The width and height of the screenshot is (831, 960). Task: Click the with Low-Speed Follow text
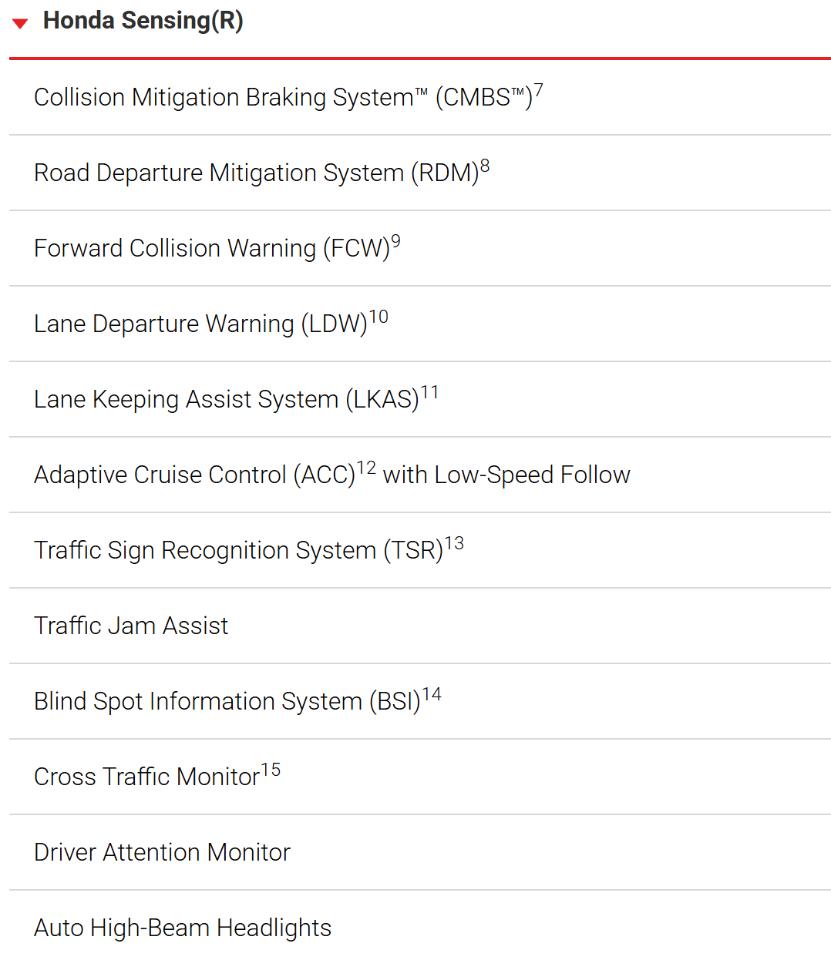(506, 475)
